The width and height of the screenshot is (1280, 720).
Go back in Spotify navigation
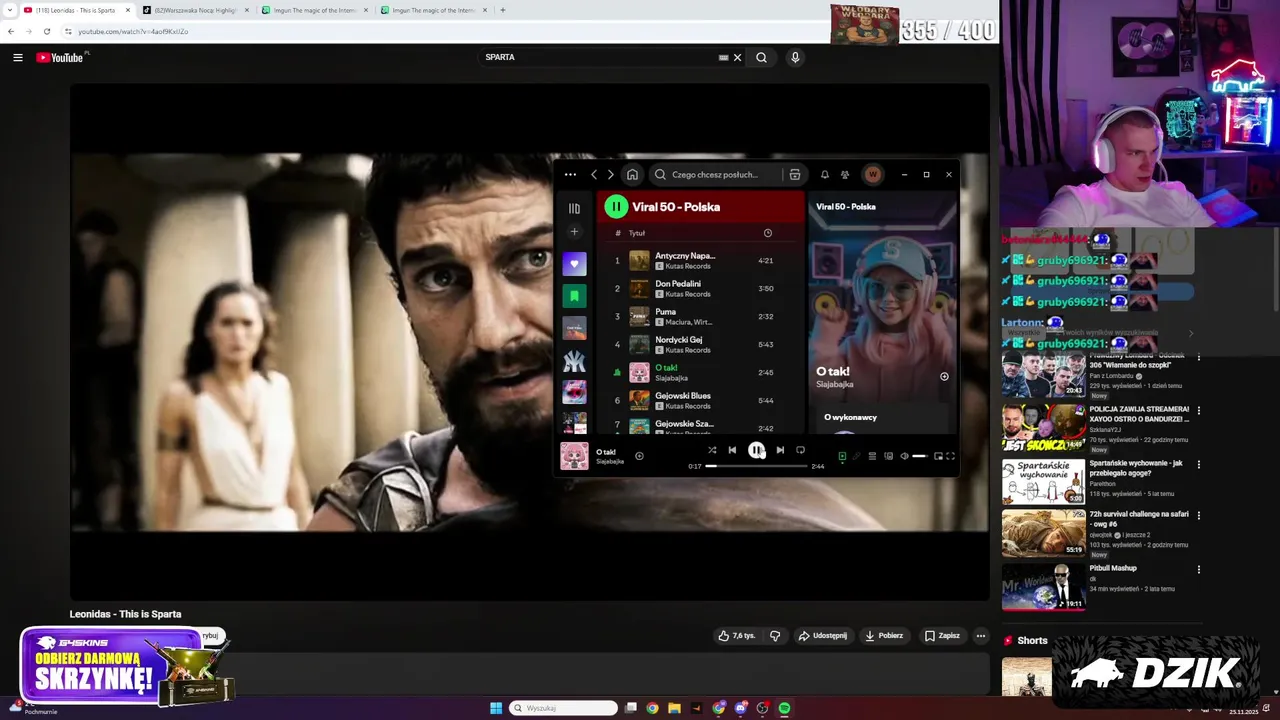[594, 174]
